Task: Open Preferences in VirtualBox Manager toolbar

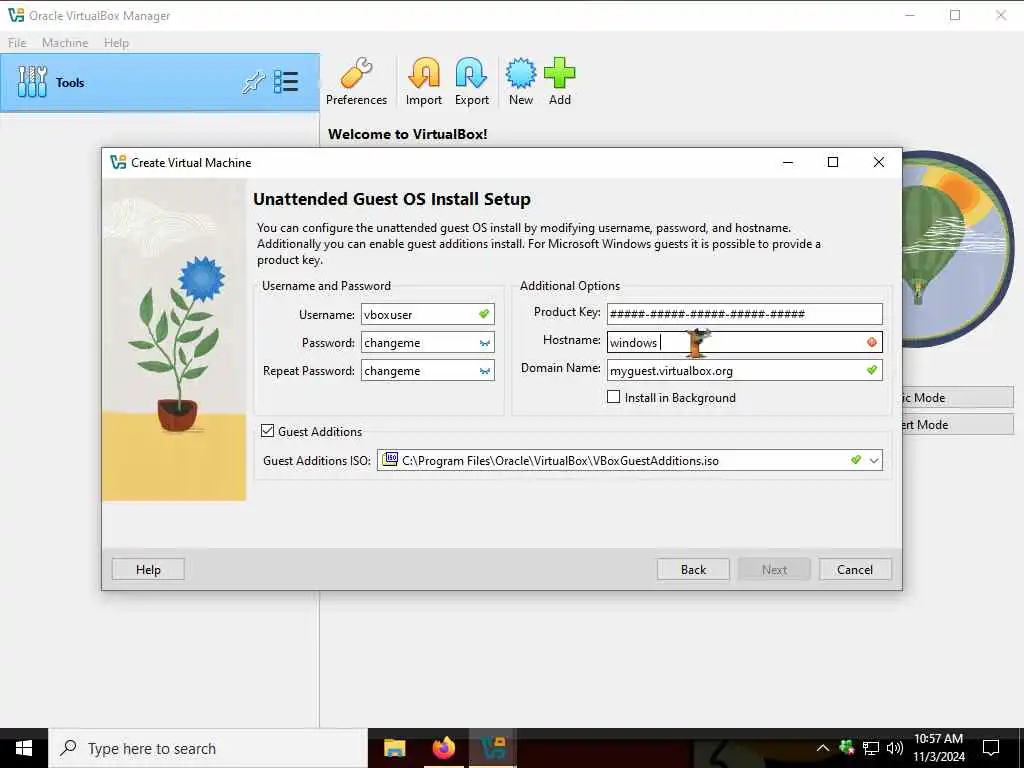Action: coord(356,82)
